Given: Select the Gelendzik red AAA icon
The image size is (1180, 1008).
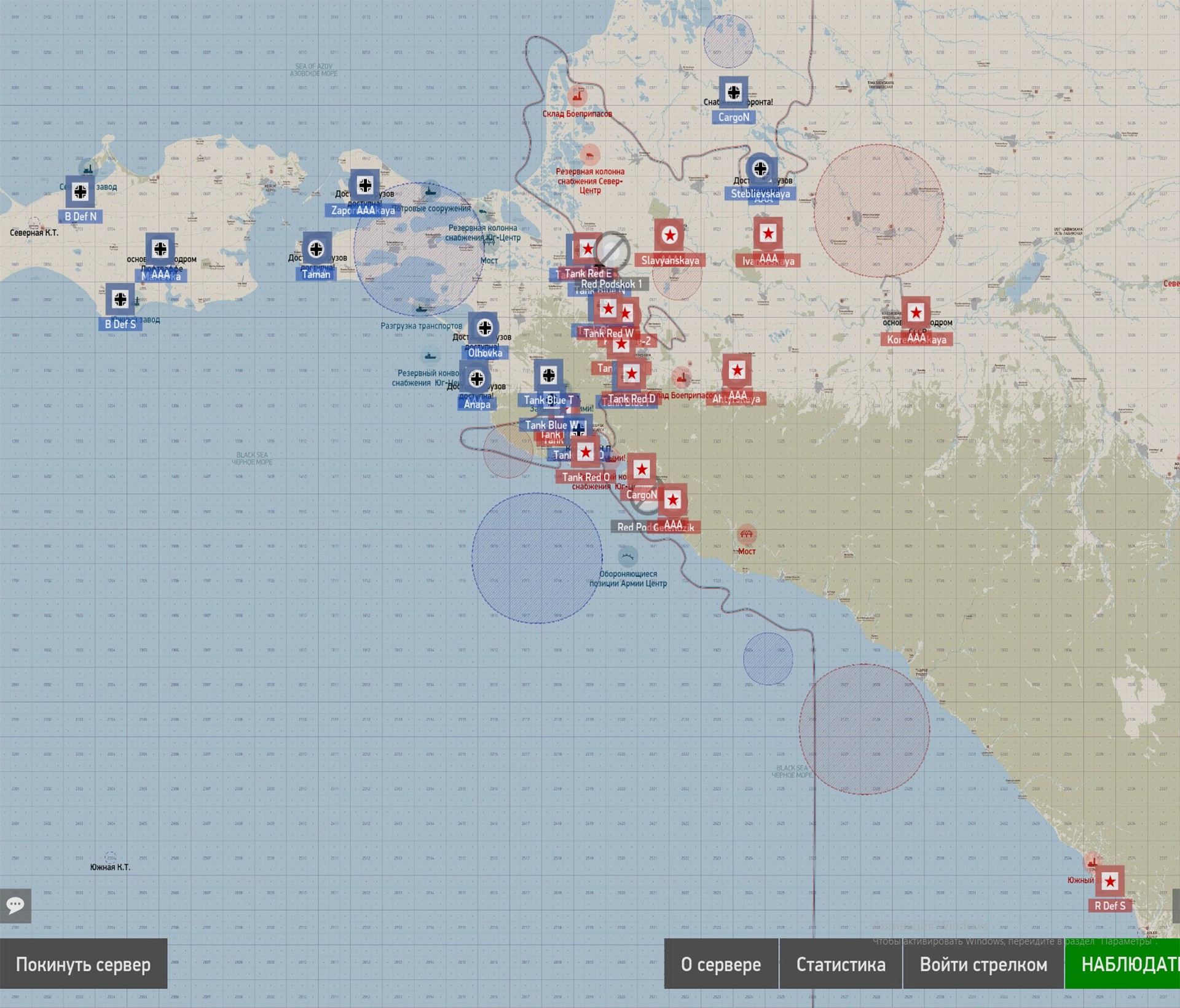Looking at the screenshot, I should tap(673, 500).
